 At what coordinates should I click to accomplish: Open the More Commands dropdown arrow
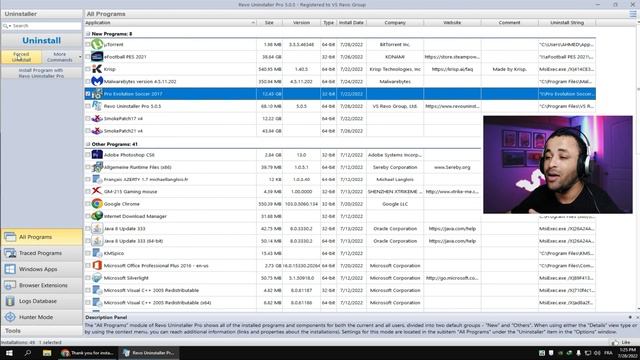click(80, 57)
